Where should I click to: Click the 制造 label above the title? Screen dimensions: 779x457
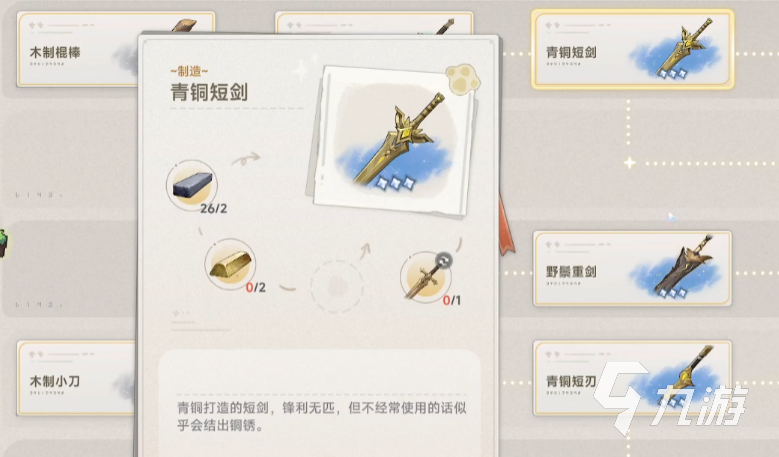[189, 72]
